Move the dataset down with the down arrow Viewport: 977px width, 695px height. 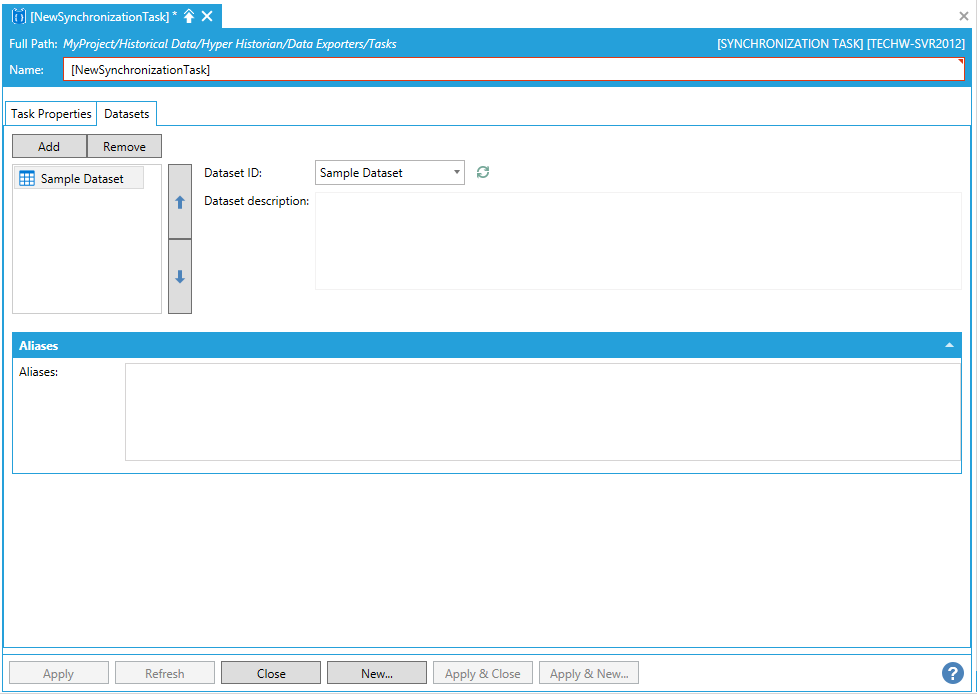click(x=180, y=277)
